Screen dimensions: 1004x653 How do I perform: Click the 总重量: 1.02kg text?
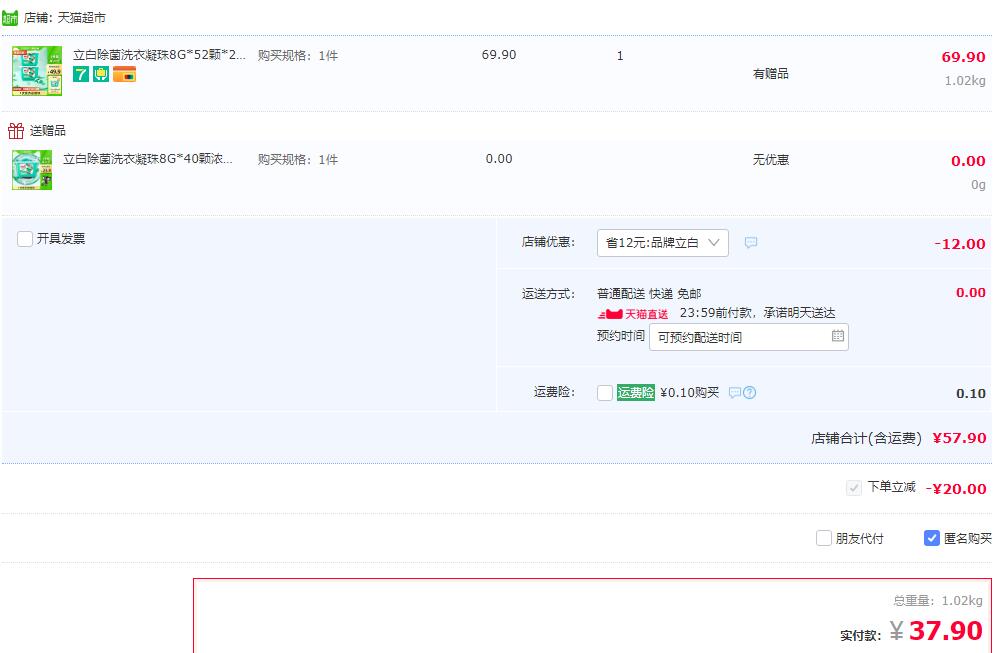pyautogui.click(x=938, y=601)
